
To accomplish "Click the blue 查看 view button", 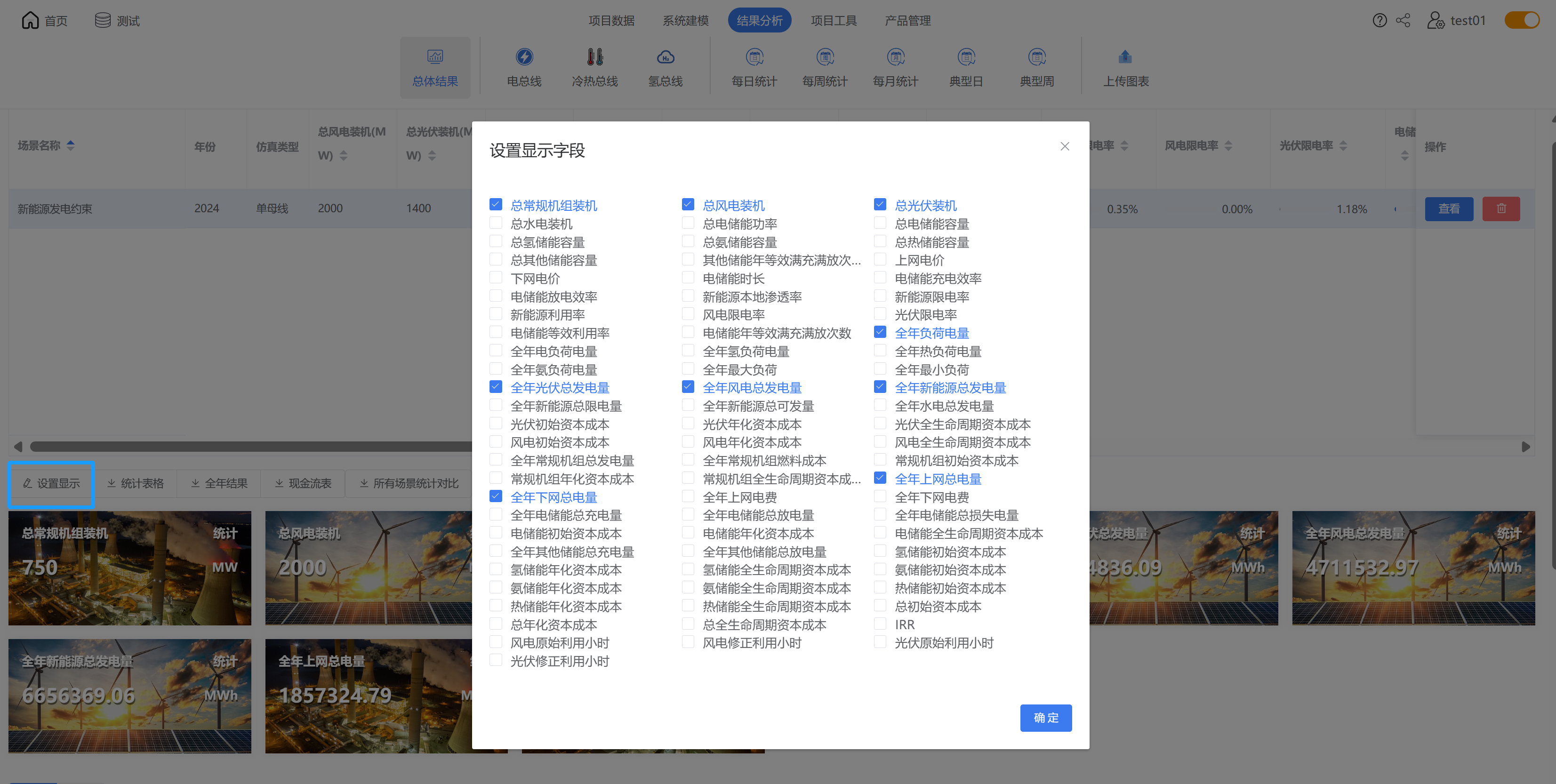I will (1449, 209).
